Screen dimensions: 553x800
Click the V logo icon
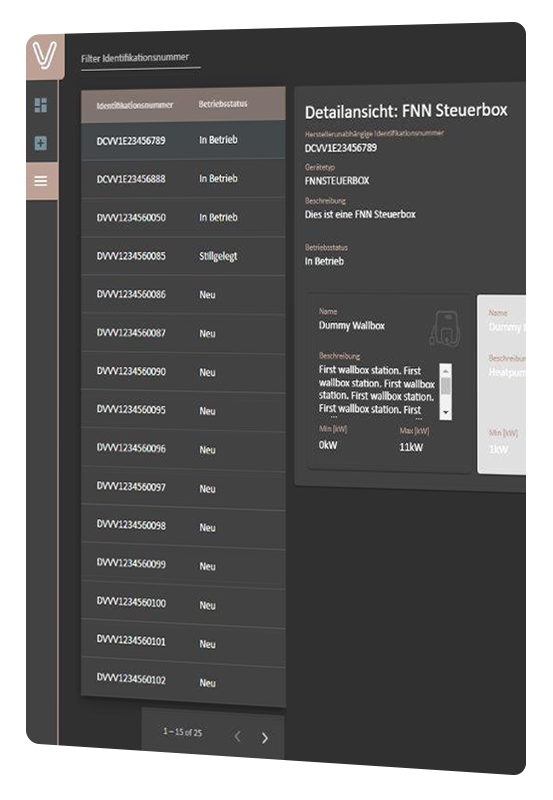44,55
